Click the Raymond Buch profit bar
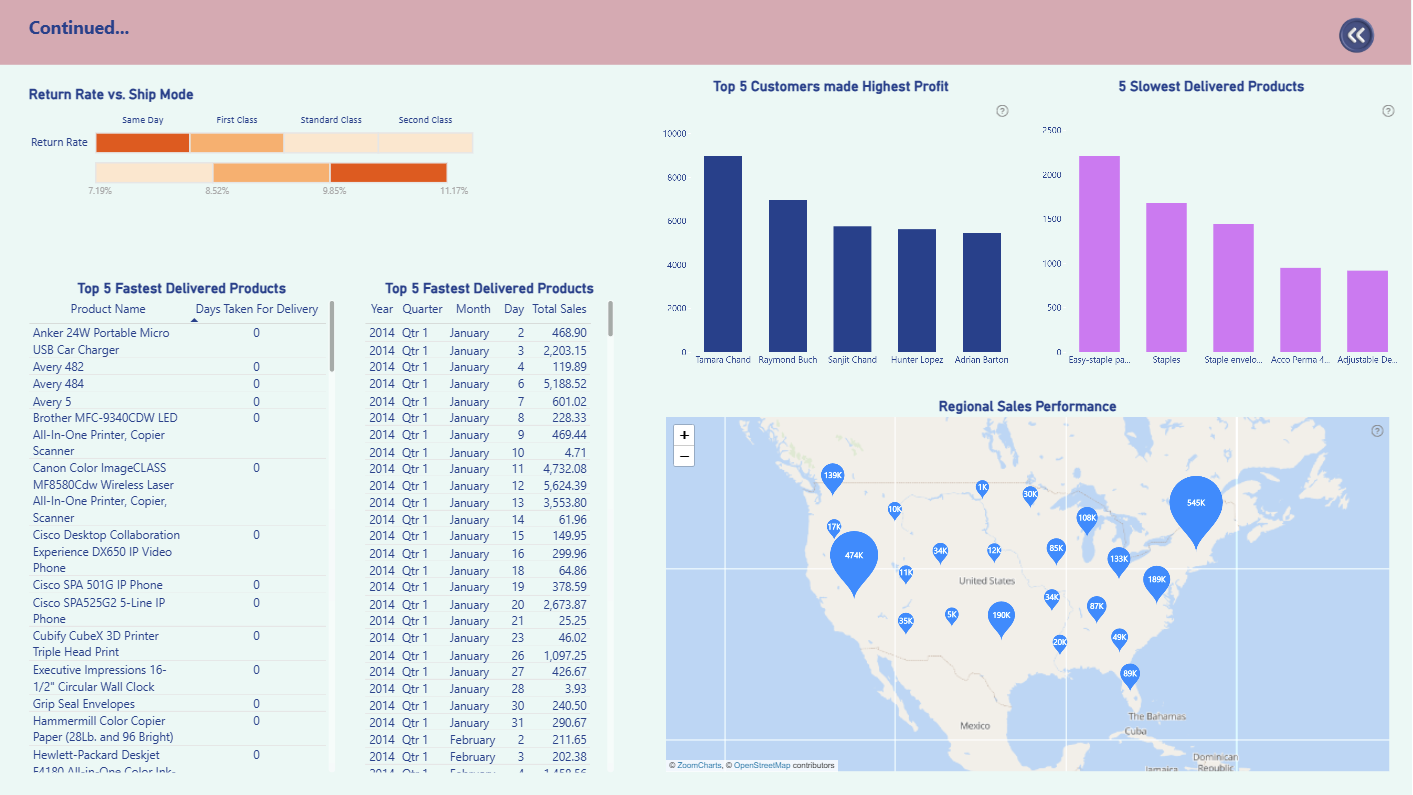The height and width of the screenshot is (795, 1413). click(788, 275)
